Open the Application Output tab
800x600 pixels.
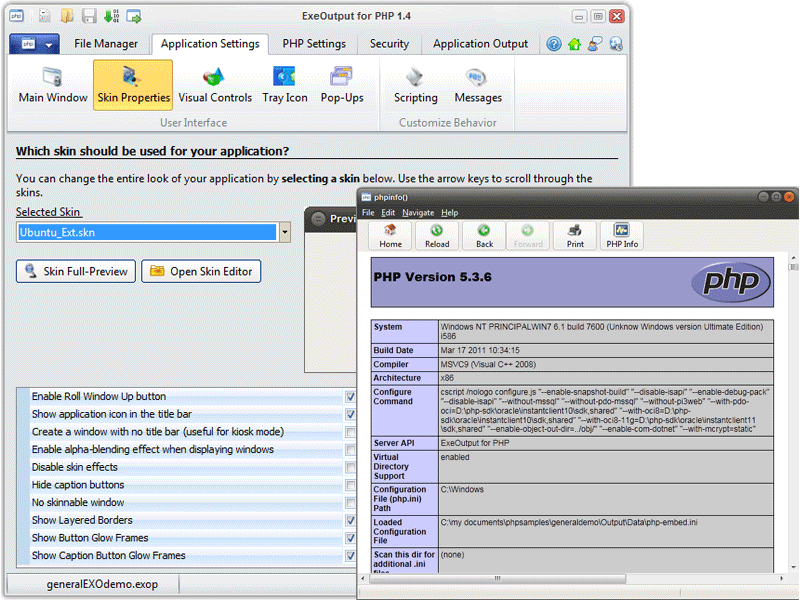(480, 44)
